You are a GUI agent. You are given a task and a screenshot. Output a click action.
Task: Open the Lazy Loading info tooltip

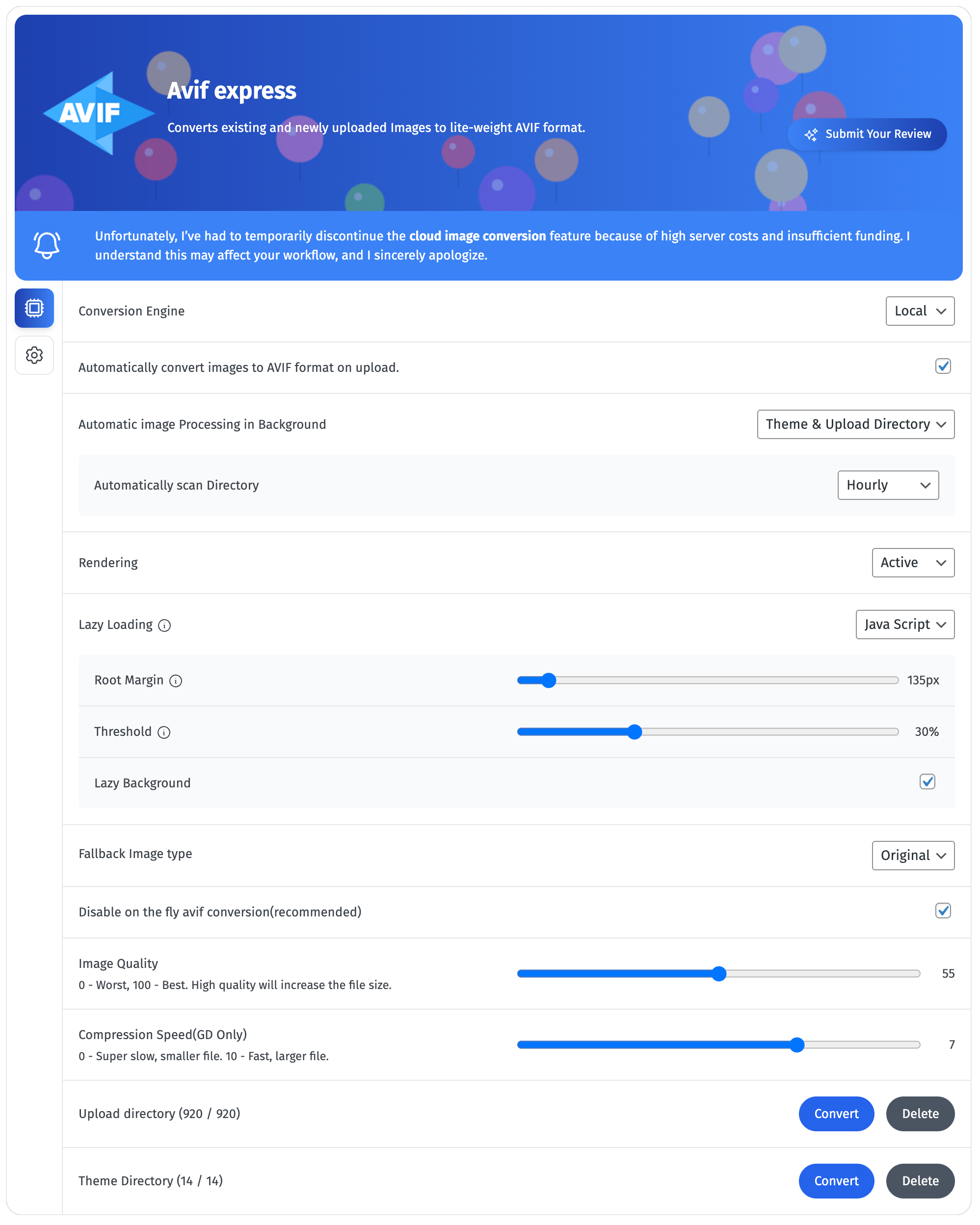(165, 625)
